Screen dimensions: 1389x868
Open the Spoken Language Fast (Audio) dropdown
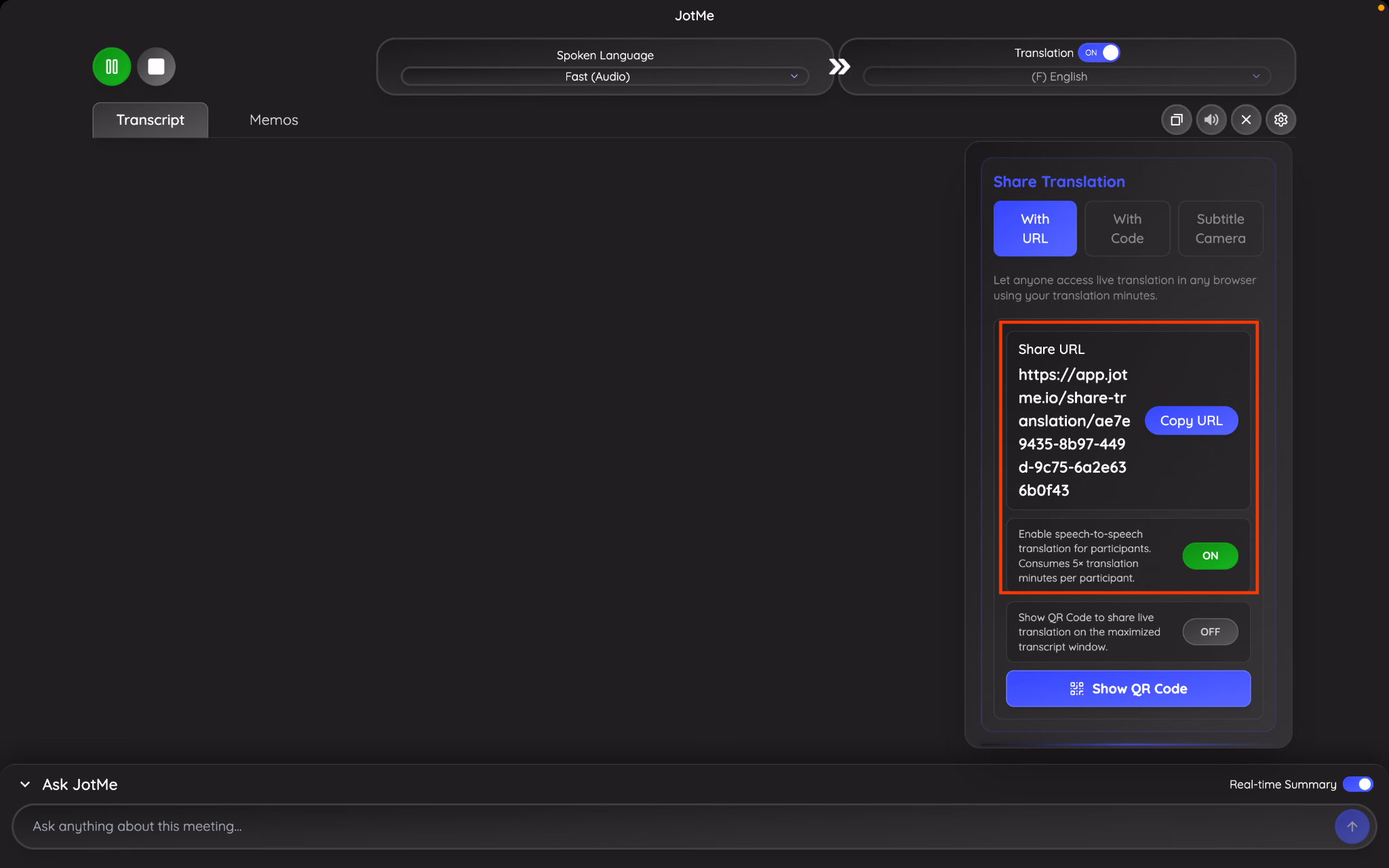pyautogui.click(x=605, y=77)
